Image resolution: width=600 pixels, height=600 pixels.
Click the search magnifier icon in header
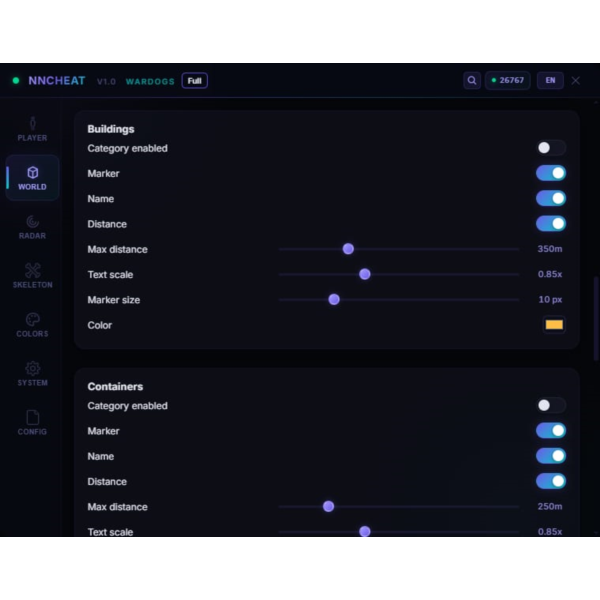pyautogui.click(x=472, y=80)
